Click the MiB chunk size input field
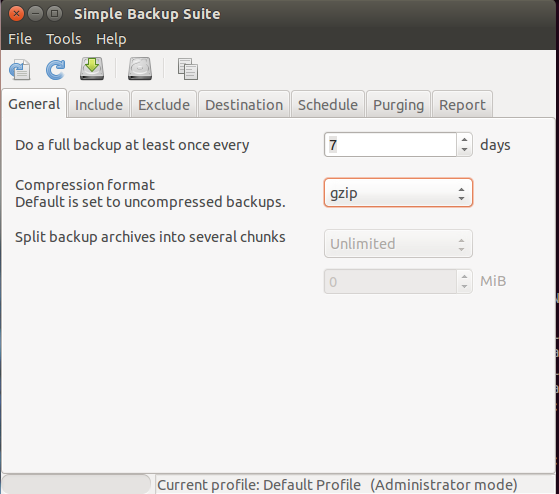The height and width of the screenshot is (494, 559). click(x=390, y=282)
